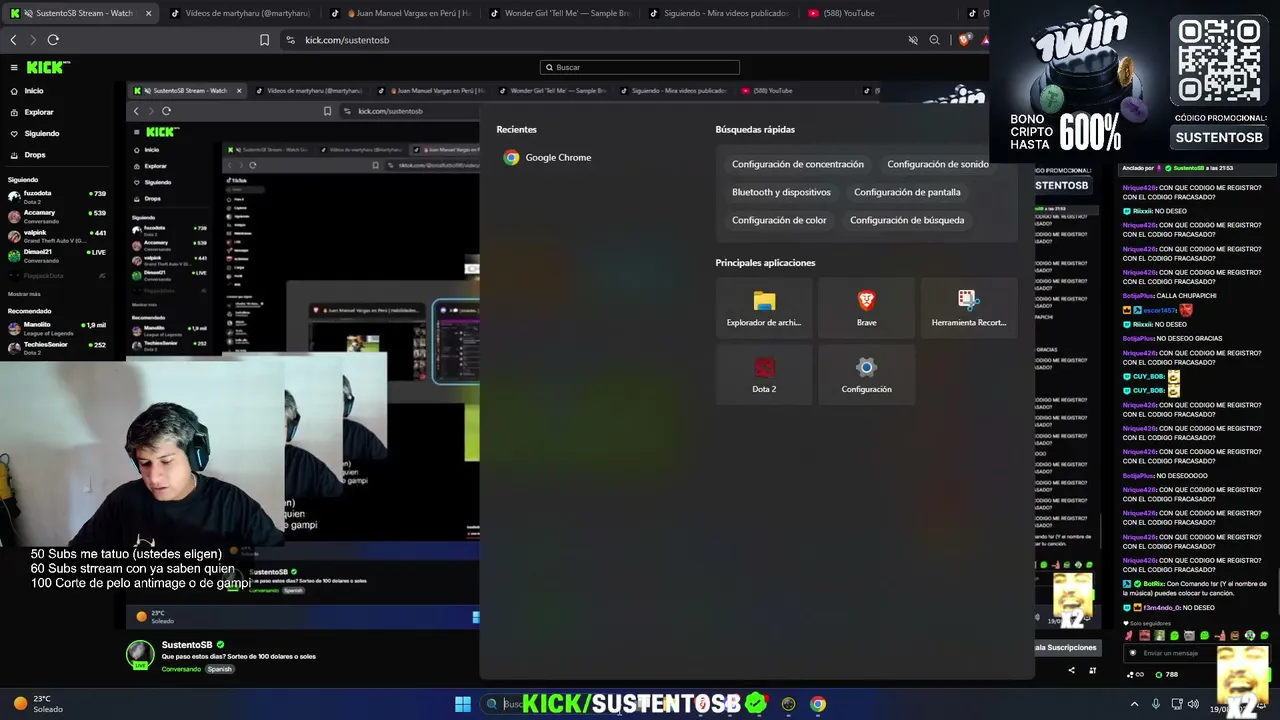Select 'Bluetooth y dispositivos' quick search

tap(781, 192)
